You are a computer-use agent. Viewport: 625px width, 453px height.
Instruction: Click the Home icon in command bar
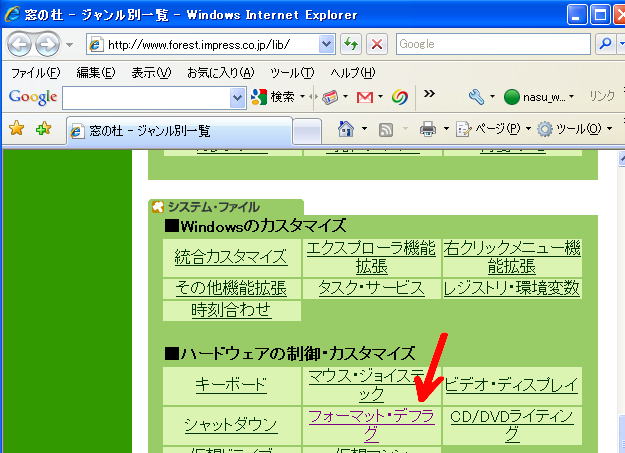[x=346, y=129]
